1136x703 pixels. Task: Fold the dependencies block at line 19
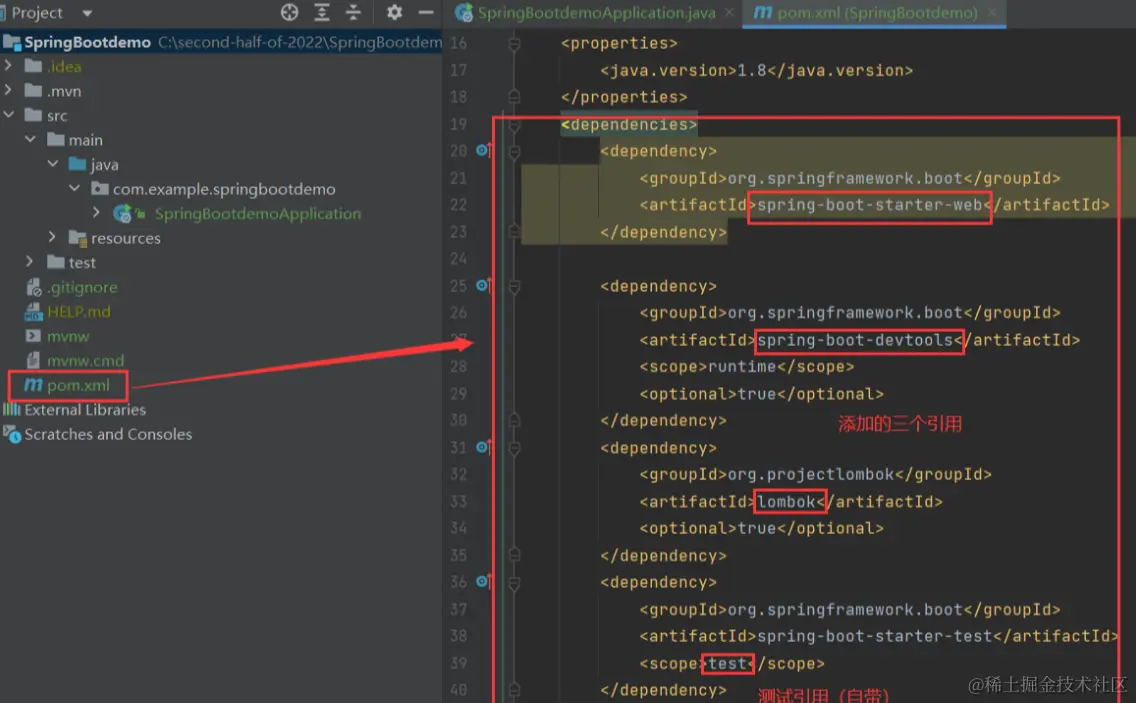click(514, 125)
